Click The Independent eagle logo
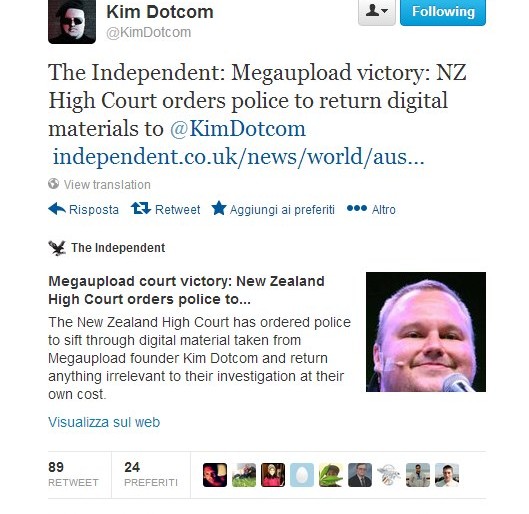This screenshot has height=514, width=529. tap(57, 248)
